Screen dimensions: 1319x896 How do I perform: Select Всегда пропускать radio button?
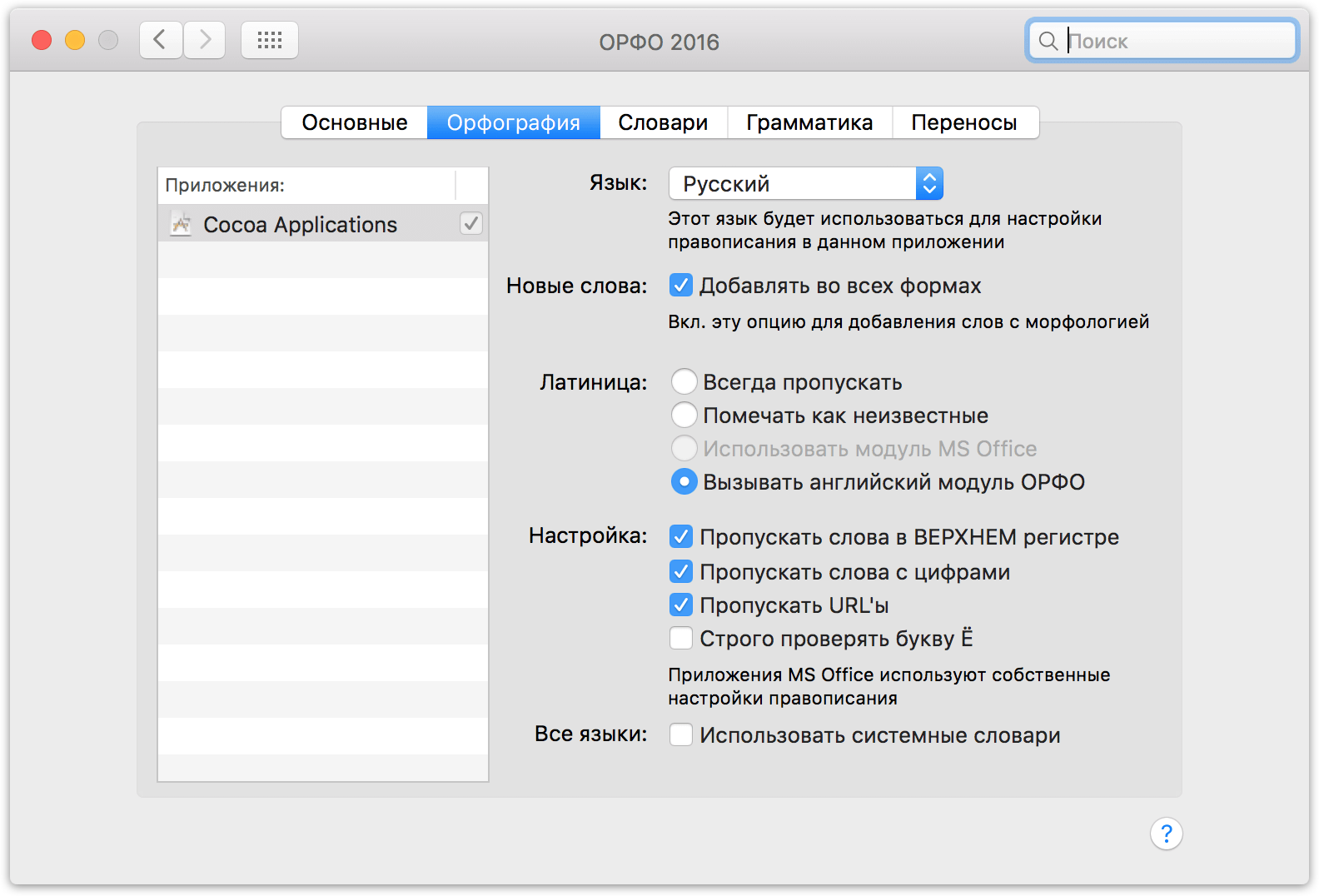(684, 381)
